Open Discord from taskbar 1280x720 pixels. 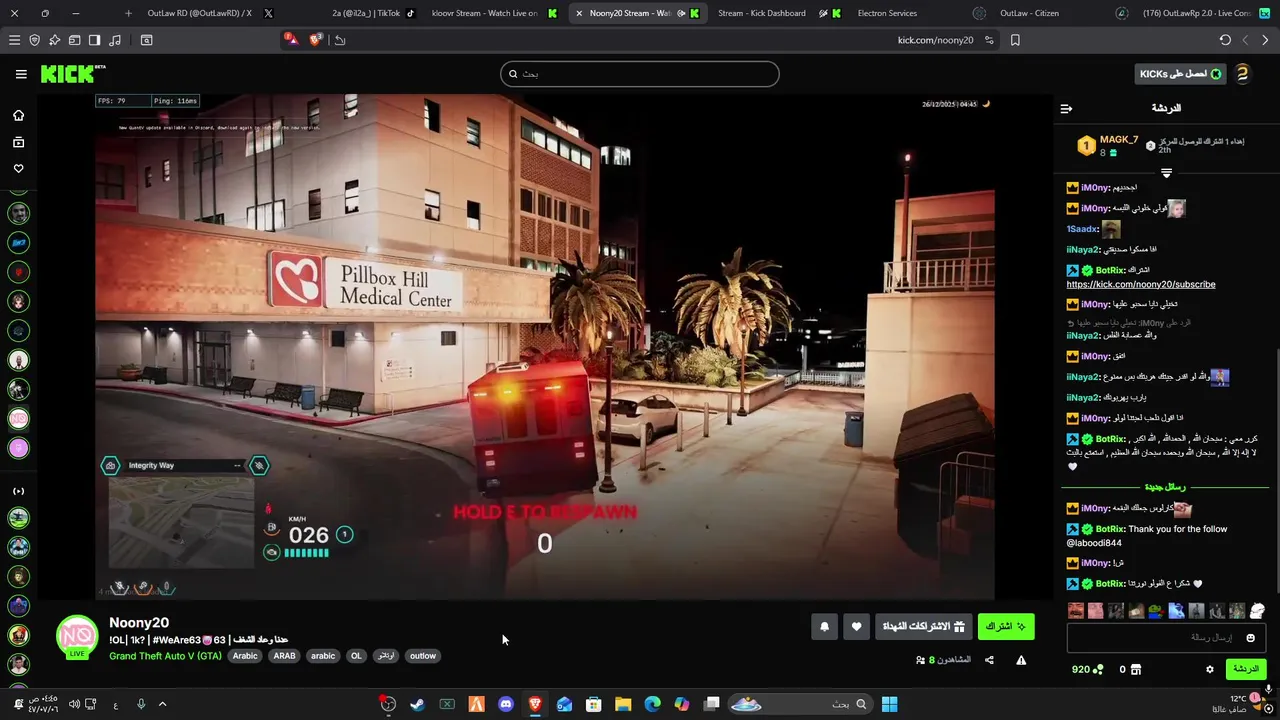point(506,704)
